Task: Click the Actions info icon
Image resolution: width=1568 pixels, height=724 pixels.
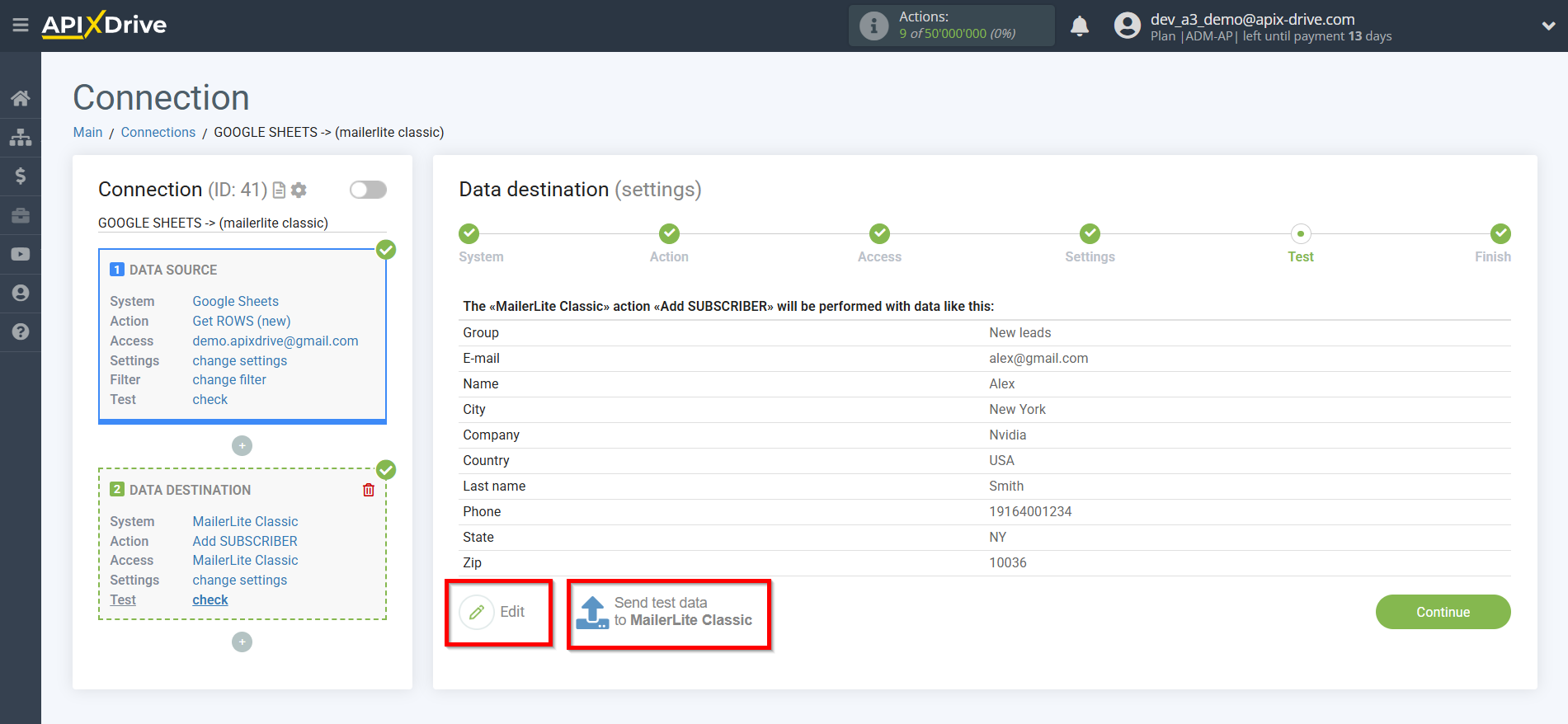Action: pos(873,26)
